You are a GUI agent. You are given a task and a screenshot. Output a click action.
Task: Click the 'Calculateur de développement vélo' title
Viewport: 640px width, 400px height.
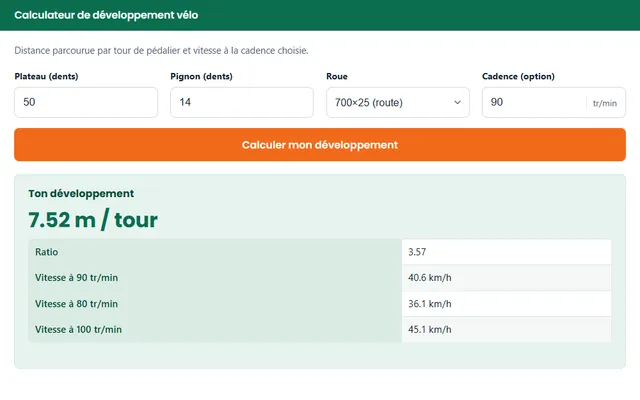(x=106, y=15)
